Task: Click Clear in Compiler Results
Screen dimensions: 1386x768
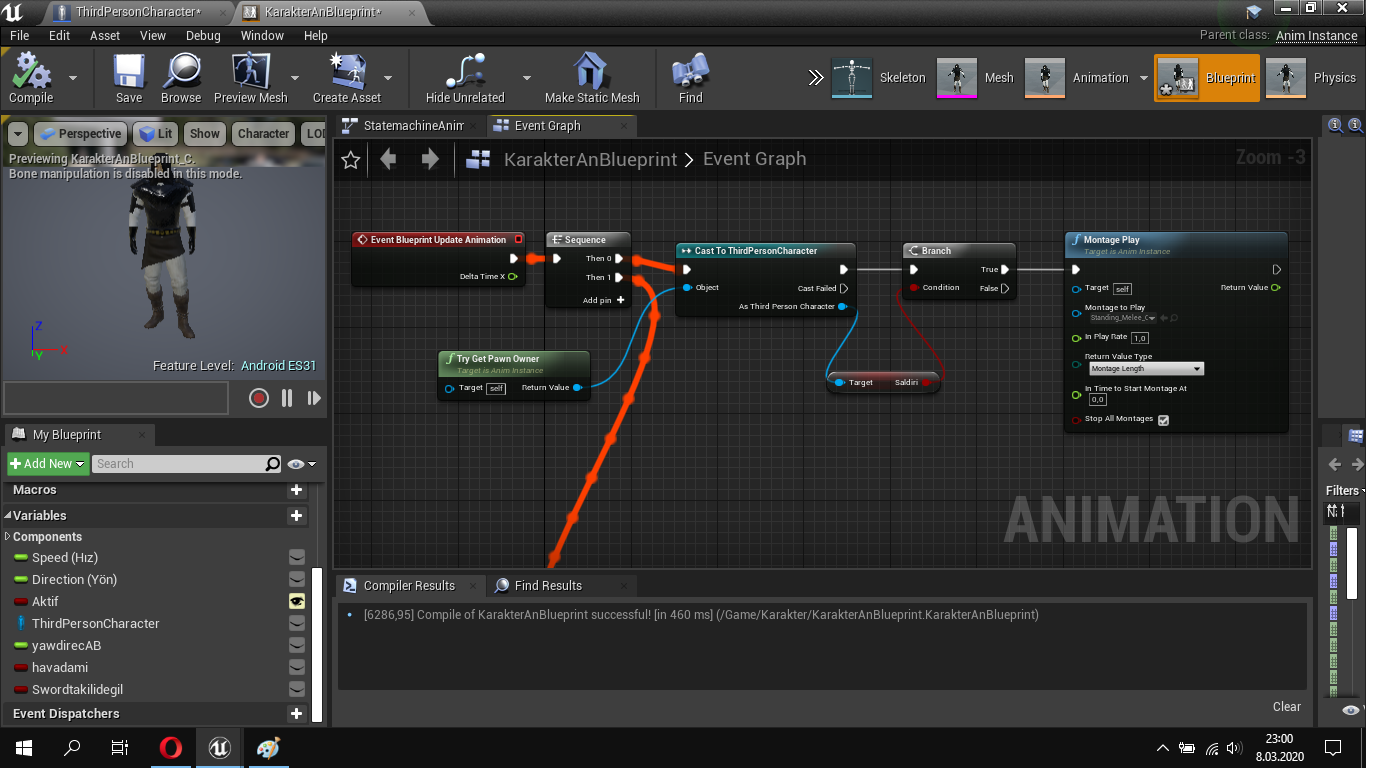Action: [1287, 706]
